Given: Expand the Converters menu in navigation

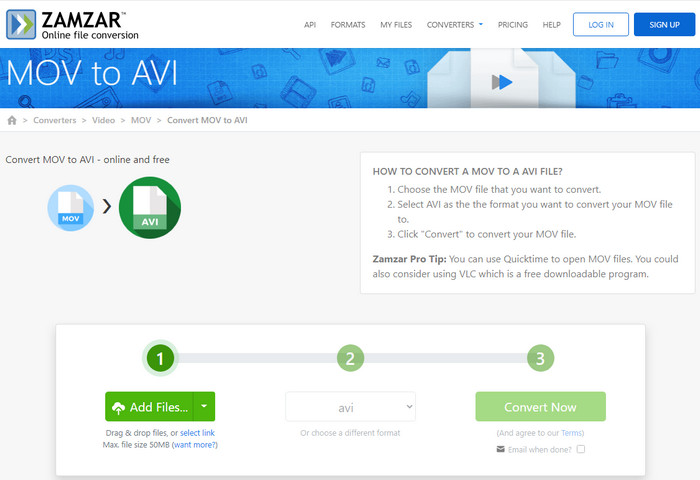Looking at the screenshot, I should point(455,25).
